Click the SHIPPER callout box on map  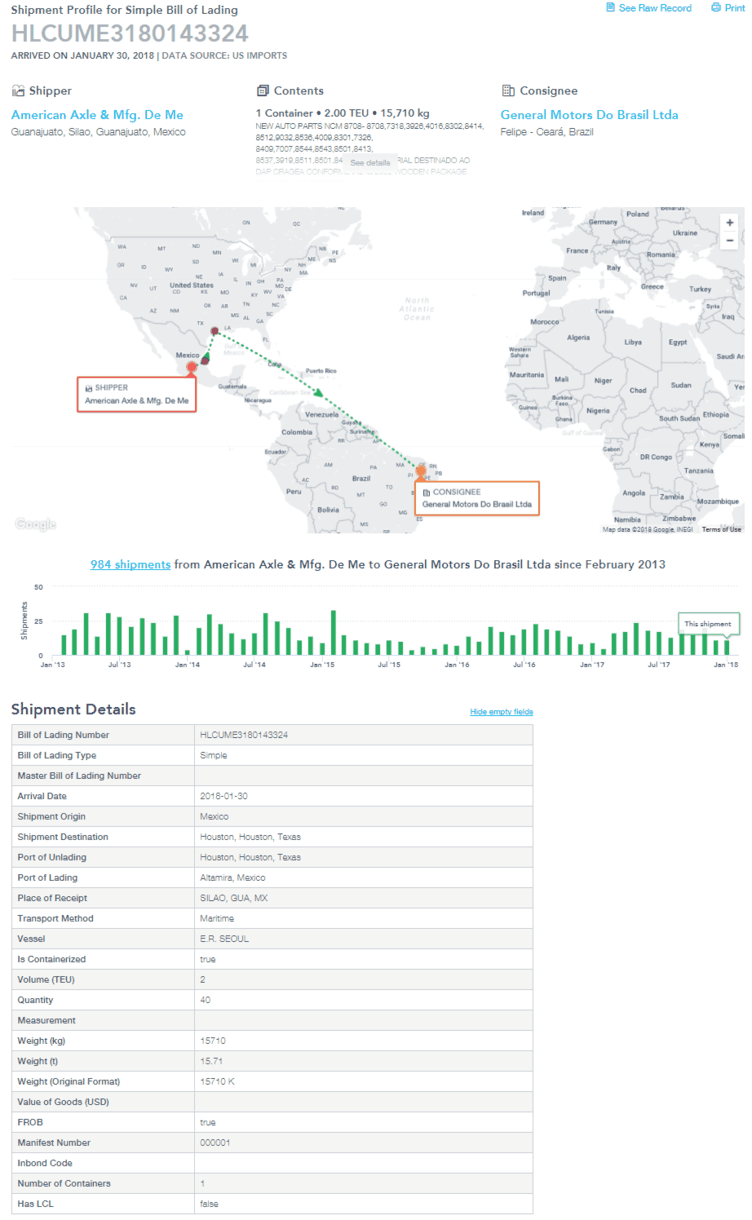137,394
